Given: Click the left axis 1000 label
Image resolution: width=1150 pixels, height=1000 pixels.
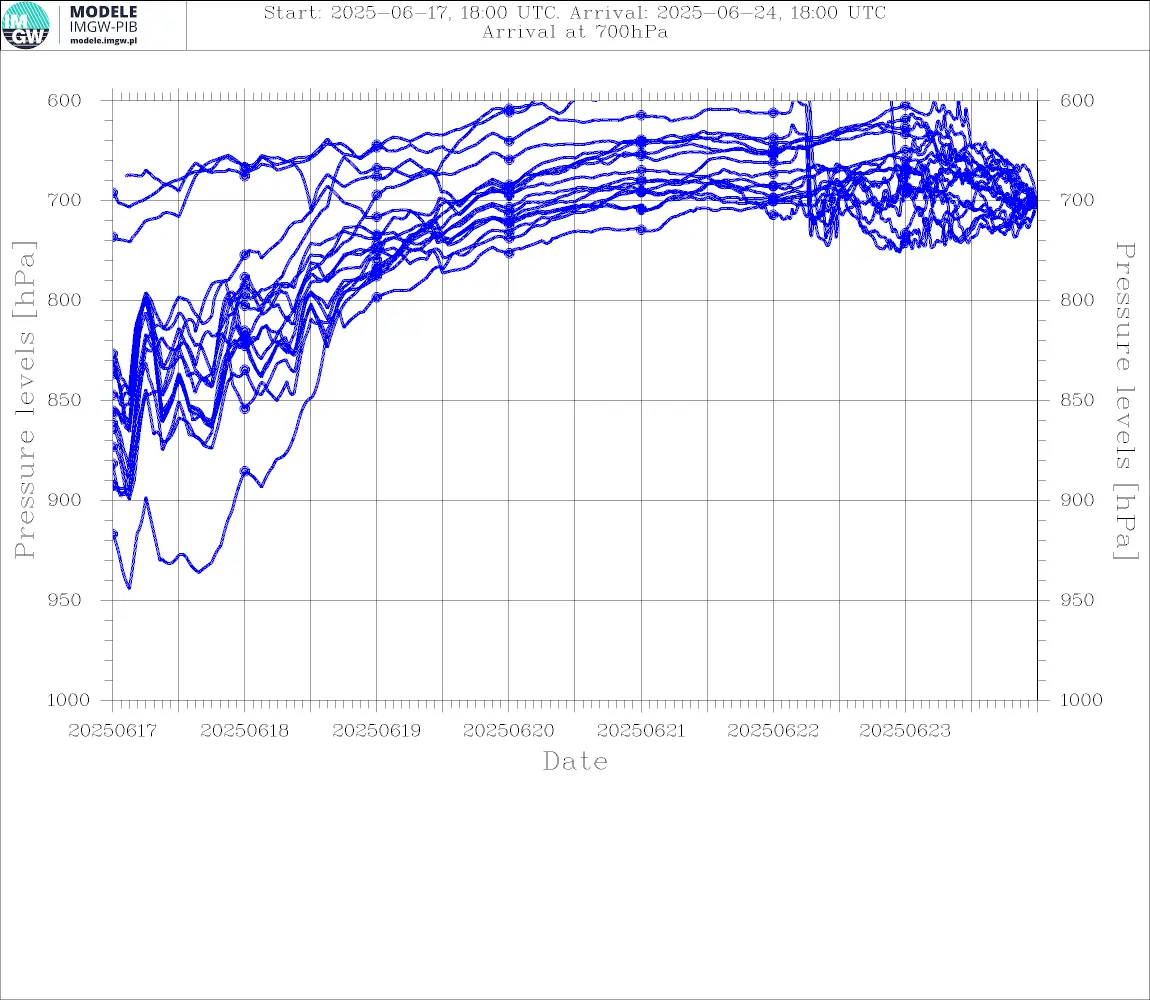Looking at the screenshot, I should 68,700.
